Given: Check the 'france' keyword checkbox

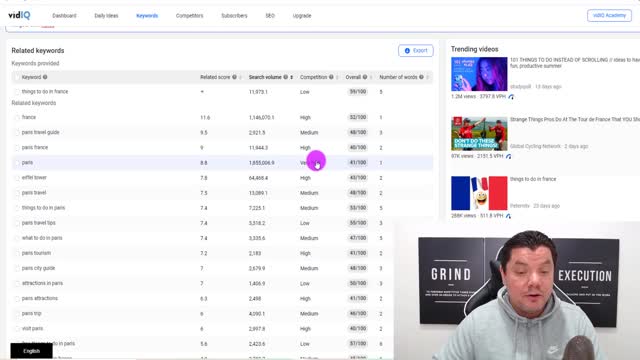Looking at the screenshot, I should 17,118.
